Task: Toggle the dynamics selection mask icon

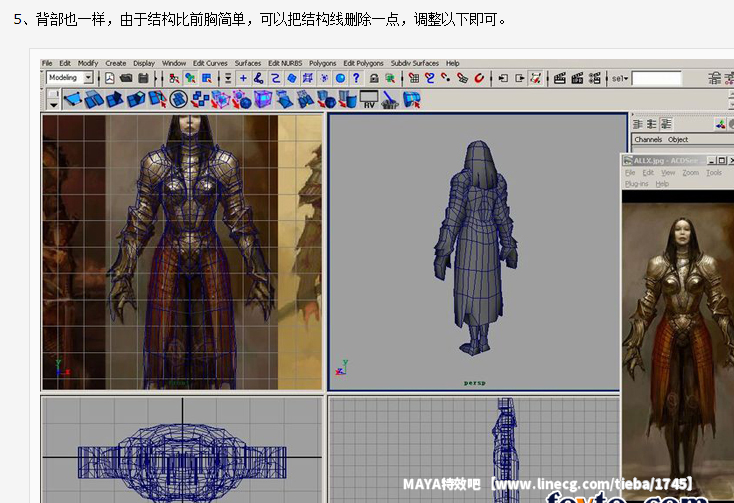Action: point(324,78)
